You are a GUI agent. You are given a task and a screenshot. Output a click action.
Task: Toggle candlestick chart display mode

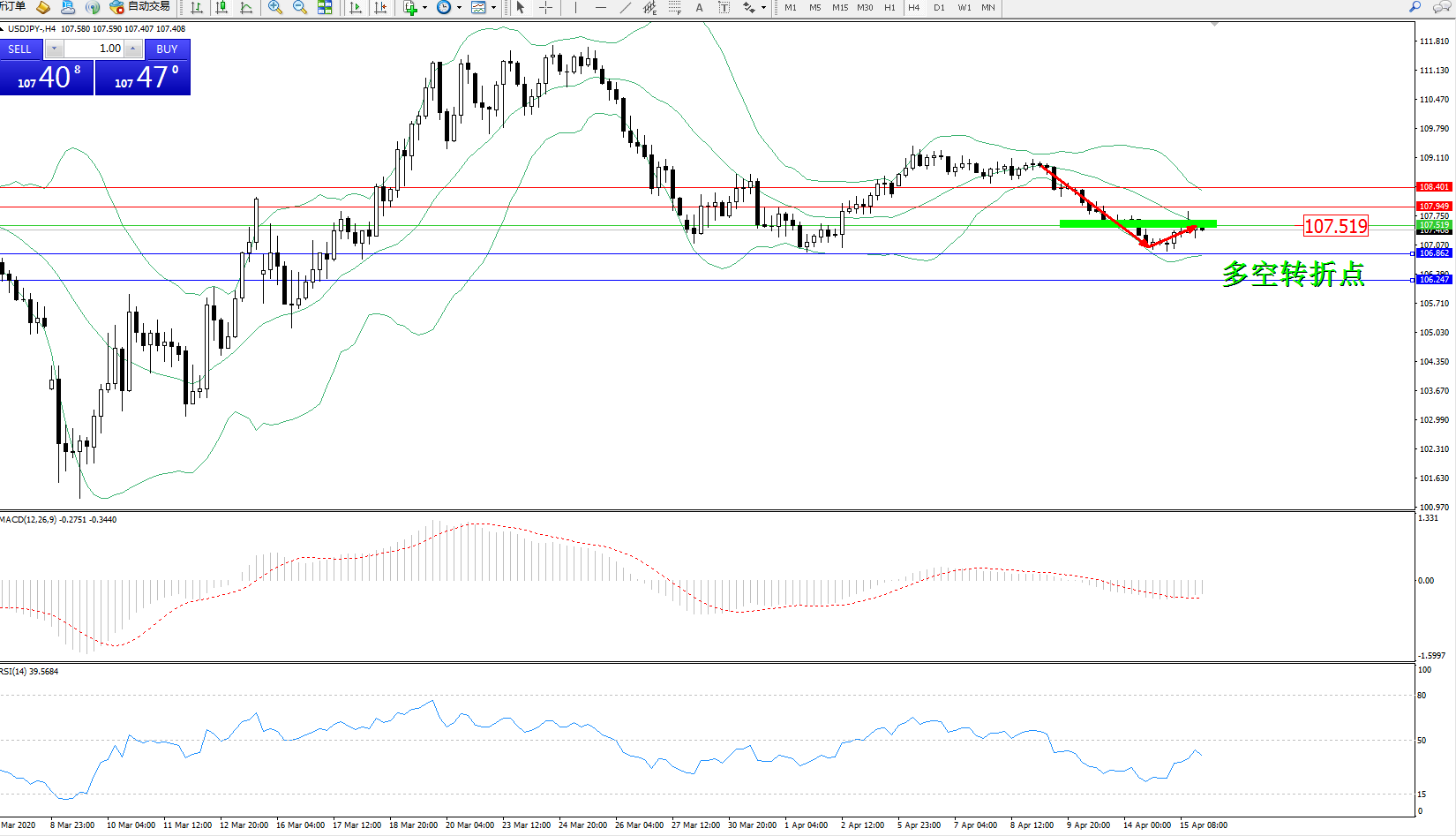[x=221, y=8]
